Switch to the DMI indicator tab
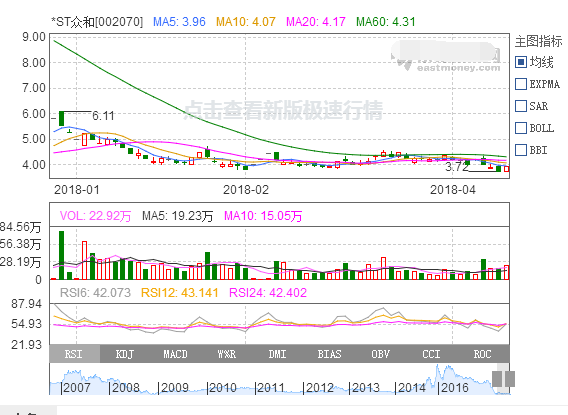This screenshot has width=568, height=415. click(277, 354)
